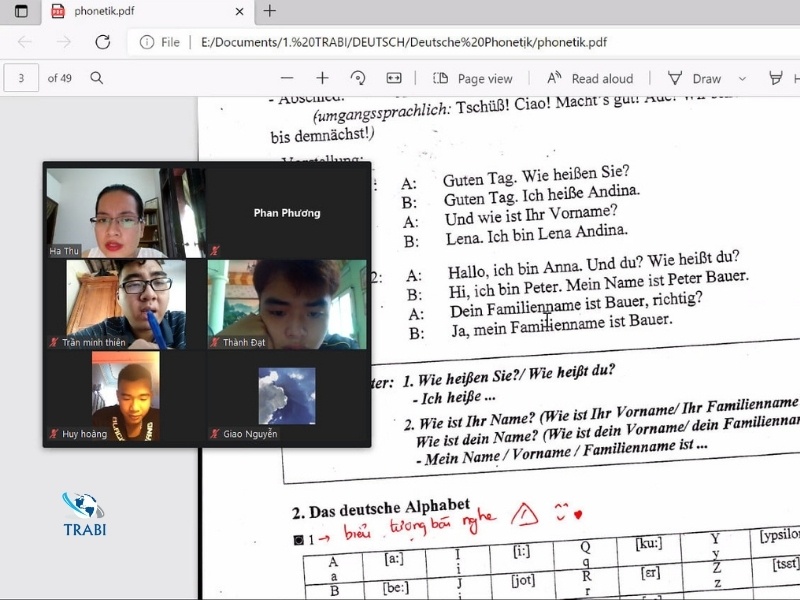Click the page number field showing 3
This screenshot has height=600, width=800.
click(21, 78)
